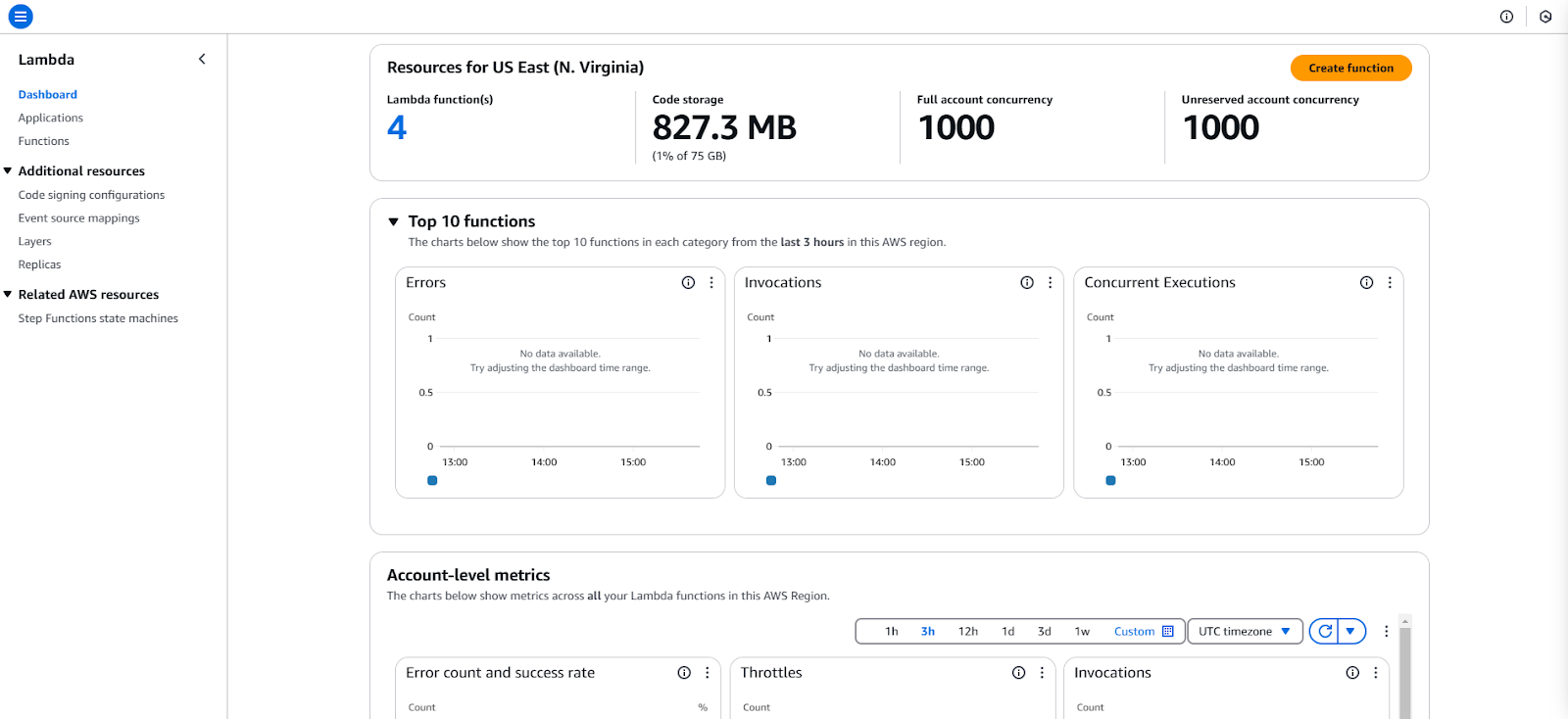Click the Account-level metrics heading
Screen dimensions: 1568x719
pos(468,575)
